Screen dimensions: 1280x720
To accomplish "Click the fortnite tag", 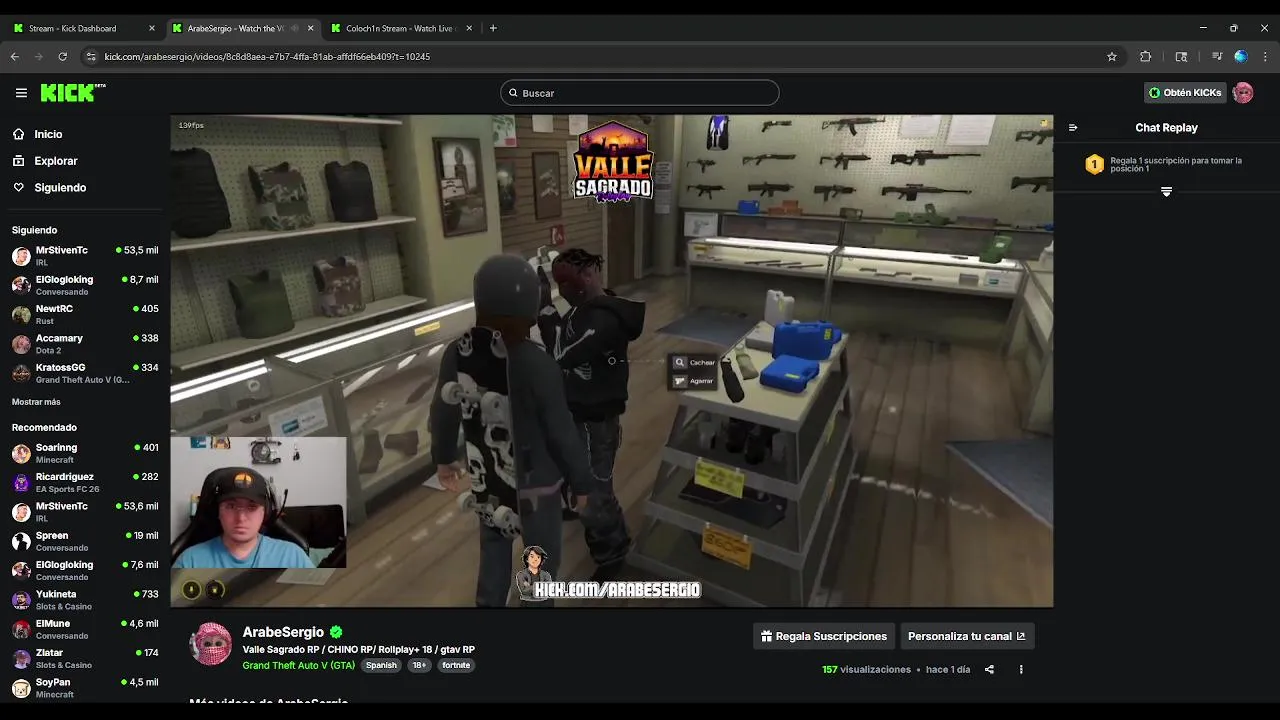I will (x=456, y=665).
